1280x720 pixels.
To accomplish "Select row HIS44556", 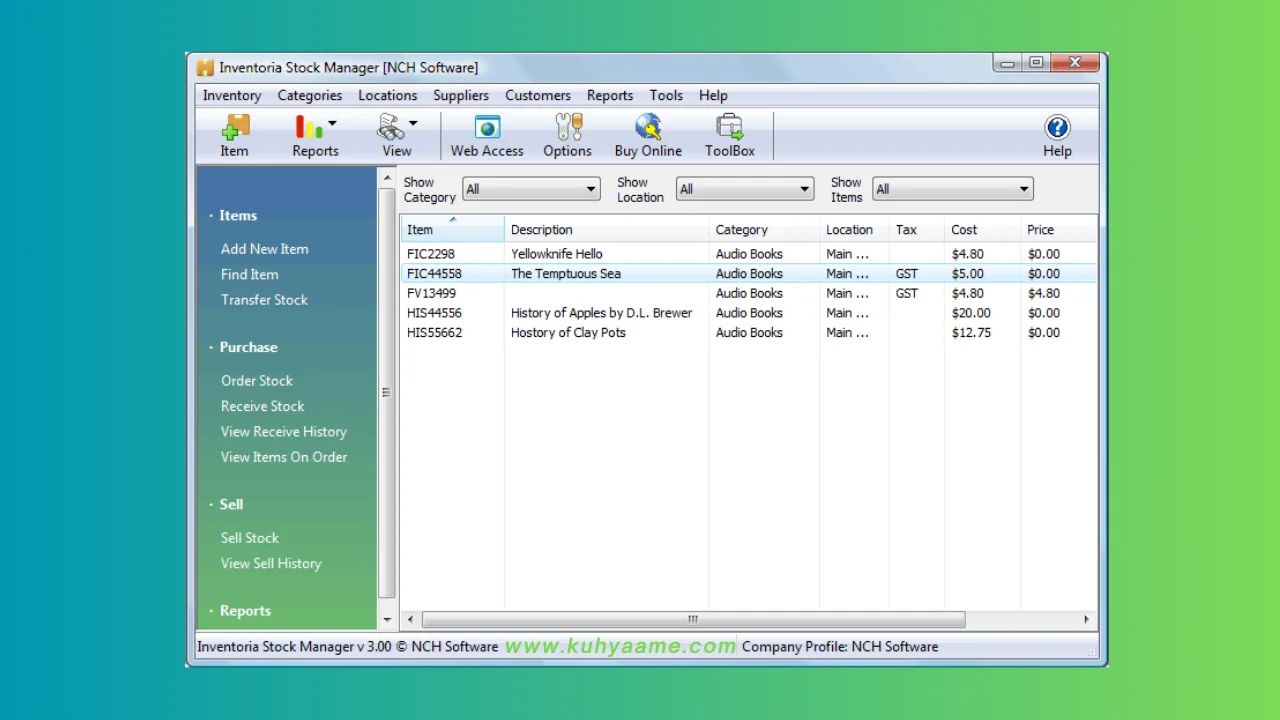I will click(x=749, y=313).
